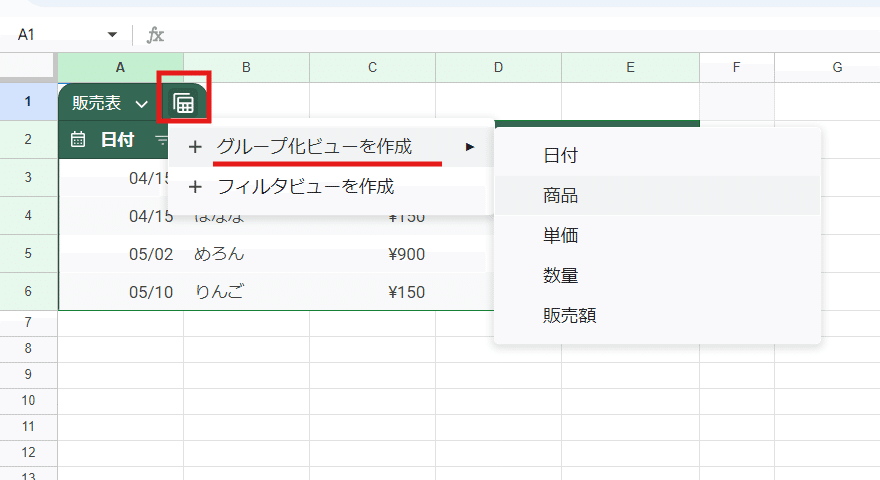Pick 数量 in the grouping submenu

point(561,276)
